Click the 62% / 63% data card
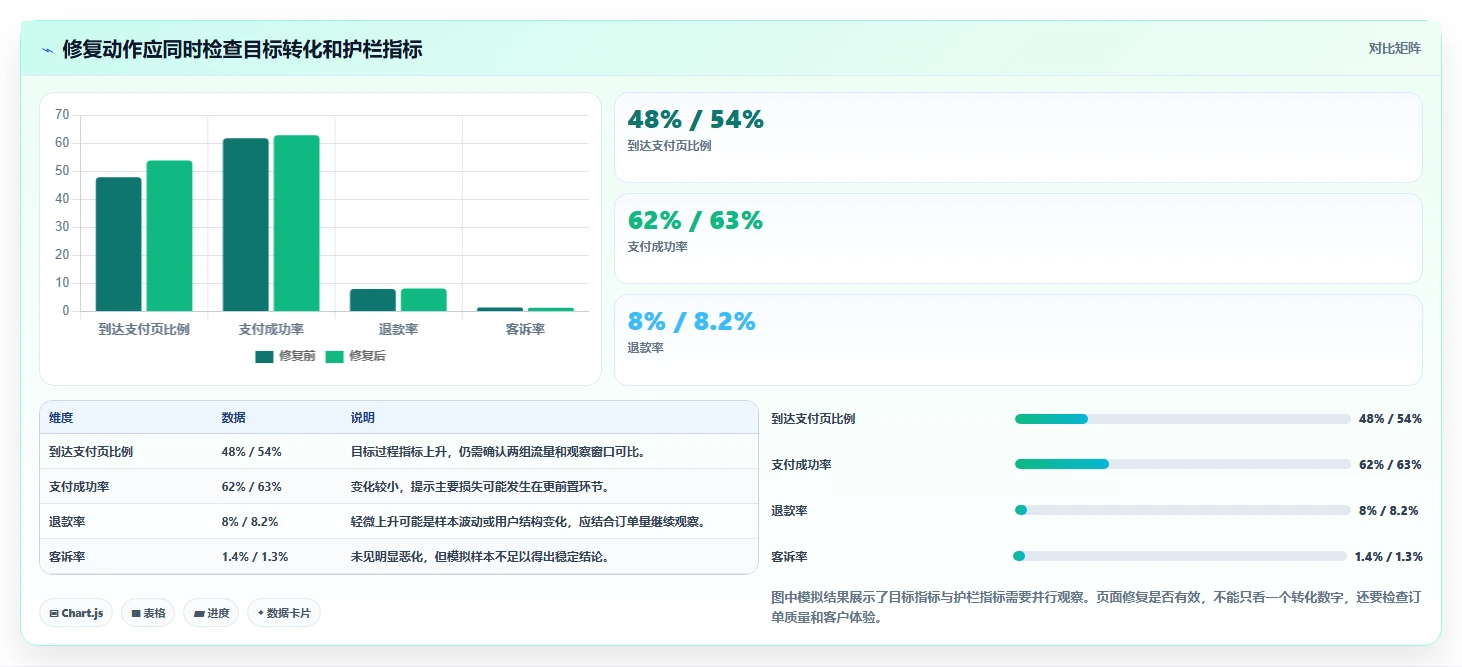 (1018, 238)
